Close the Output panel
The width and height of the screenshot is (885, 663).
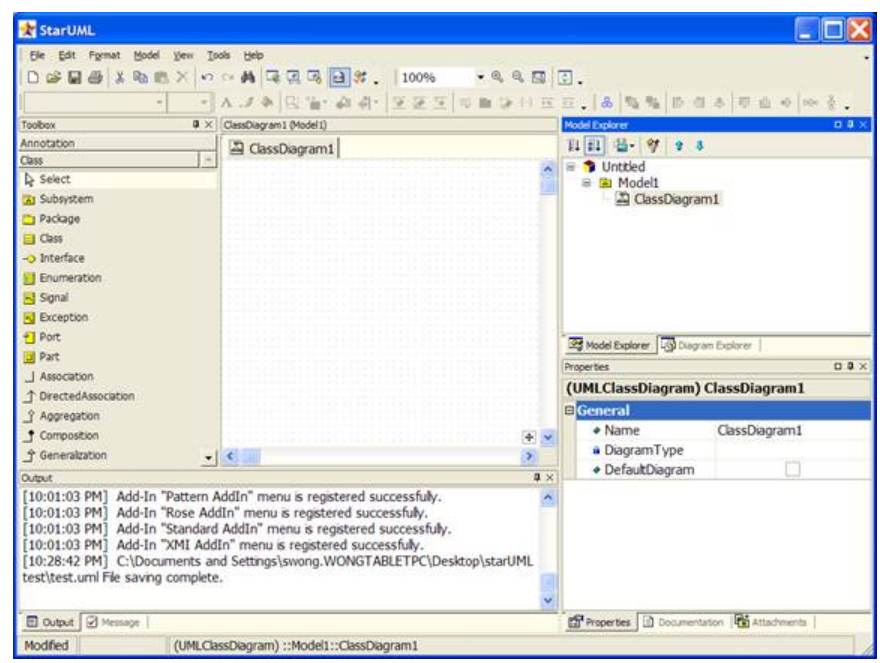pyautogui.click(x=550, y=478)
